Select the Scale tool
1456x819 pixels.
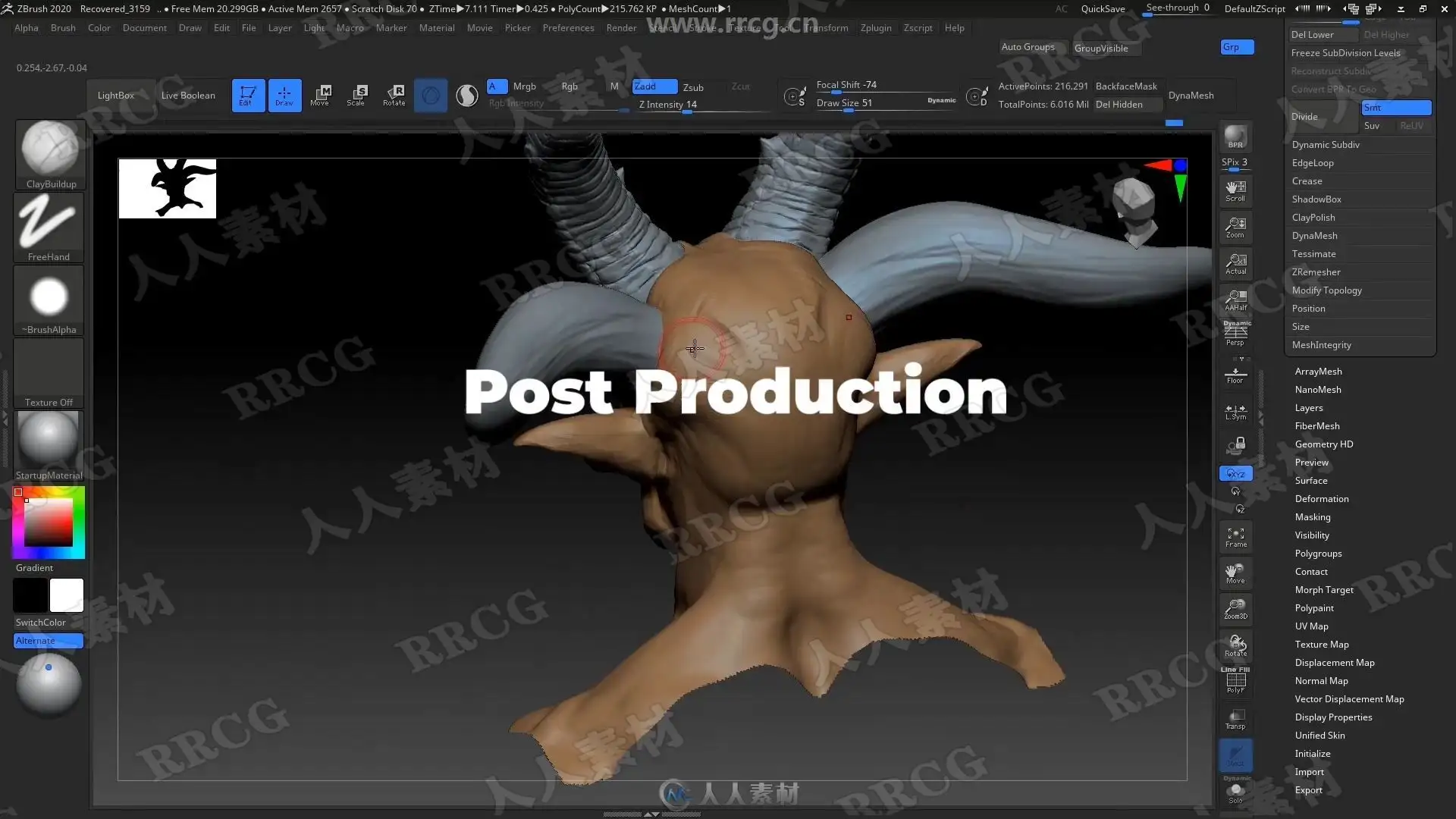click(x=356, y=95)
